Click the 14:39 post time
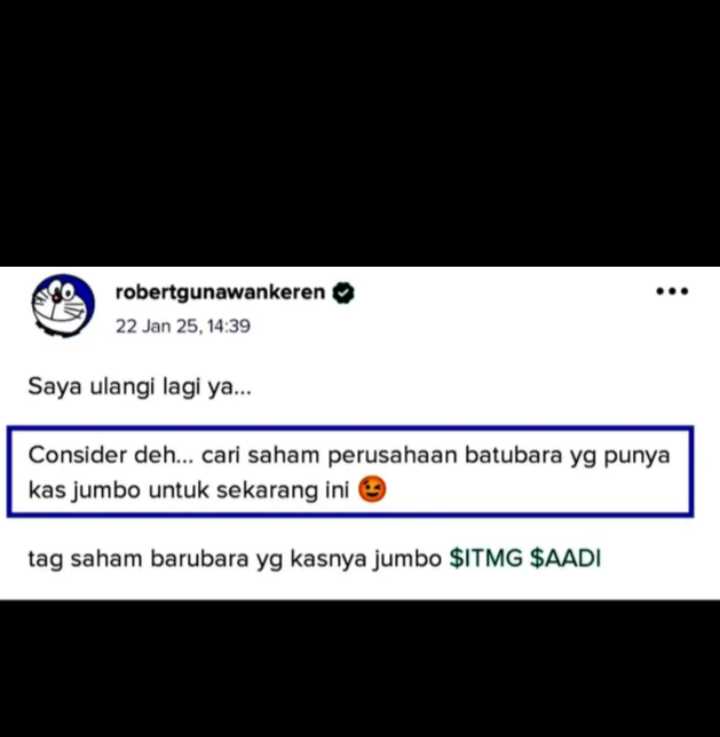 pos(228,326)
